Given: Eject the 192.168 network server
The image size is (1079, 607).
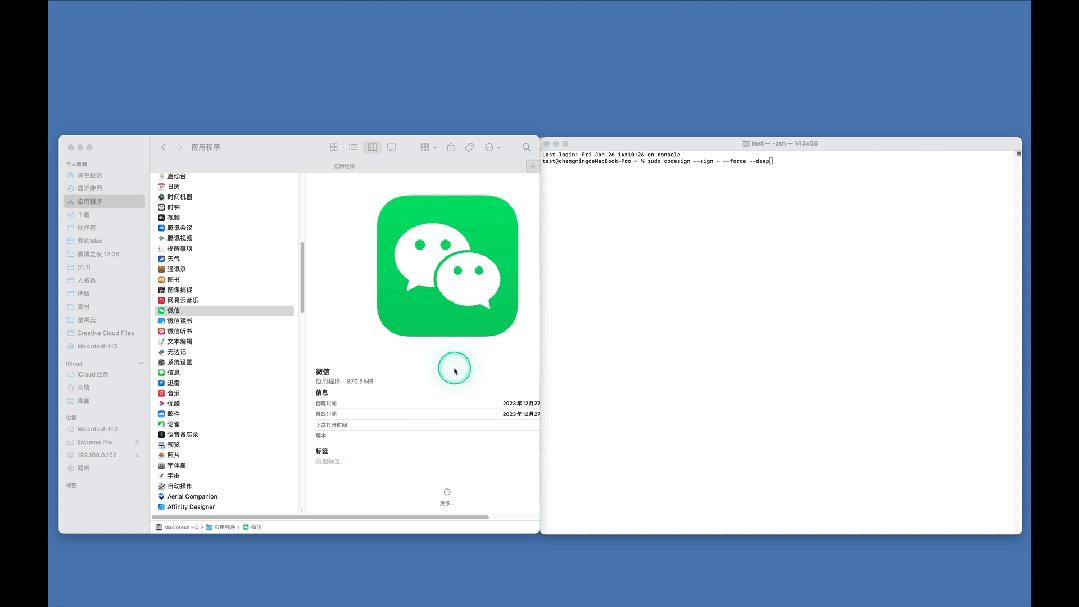Looking at the screenshot, I should [137, 455].
